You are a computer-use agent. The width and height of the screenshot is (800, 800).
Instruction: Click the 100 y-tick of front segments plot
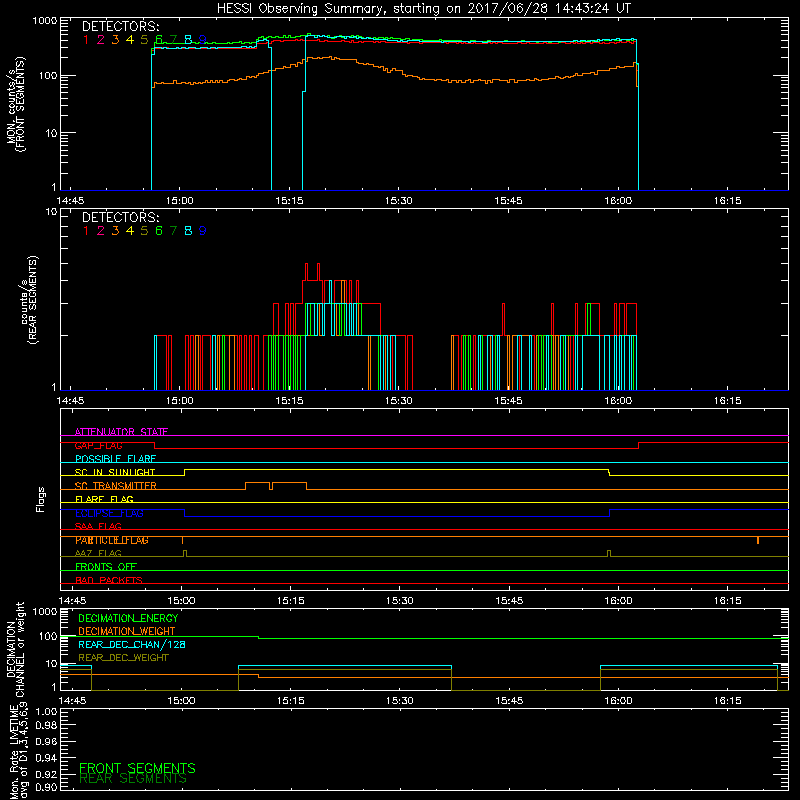pyautogui.click(x=48, y=76)
